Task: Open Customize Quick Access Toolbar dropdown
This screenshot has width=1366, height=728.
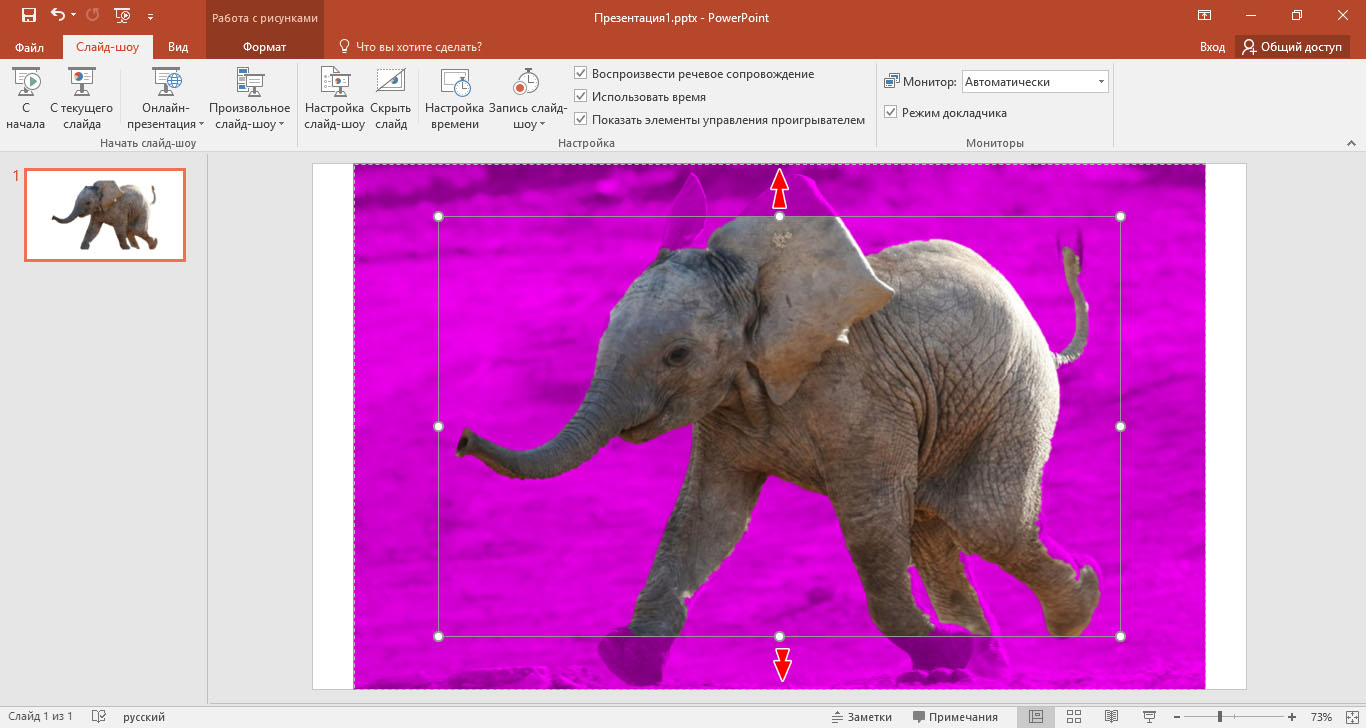Action: 150,16
